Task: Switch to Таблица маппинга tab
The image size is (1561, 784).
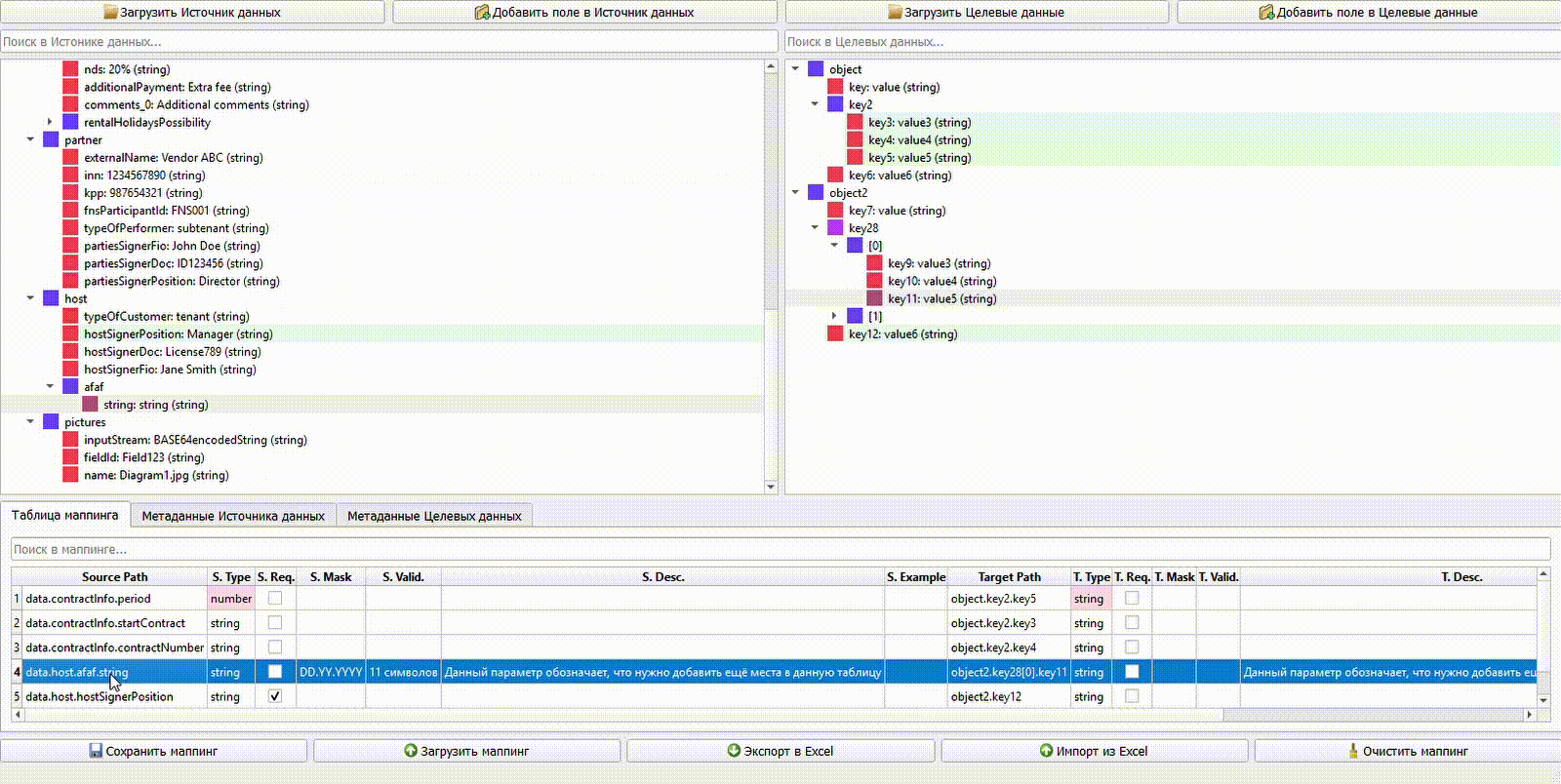Action: (x=65, y=515)
